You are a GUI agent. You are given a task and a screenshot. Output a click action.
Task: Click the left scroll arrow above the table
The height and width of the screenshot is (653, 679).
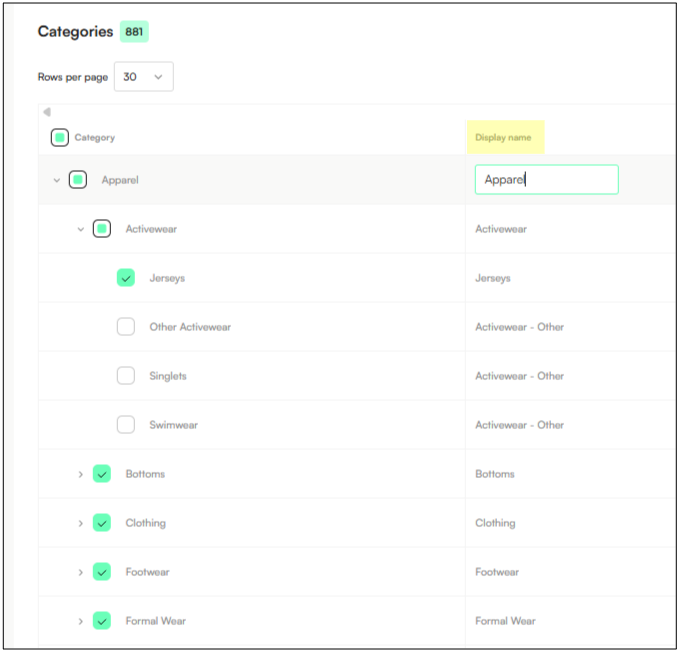(x=47, y=112)
